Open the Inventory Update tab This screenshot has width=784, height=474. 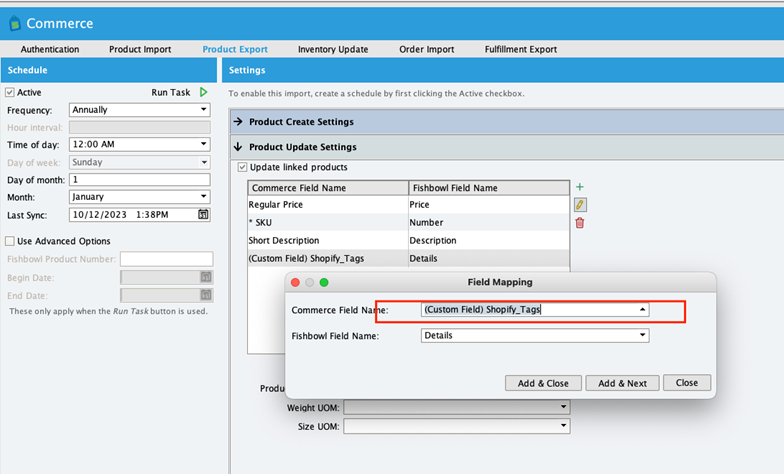pyautogui.click(x=333, y=49)
